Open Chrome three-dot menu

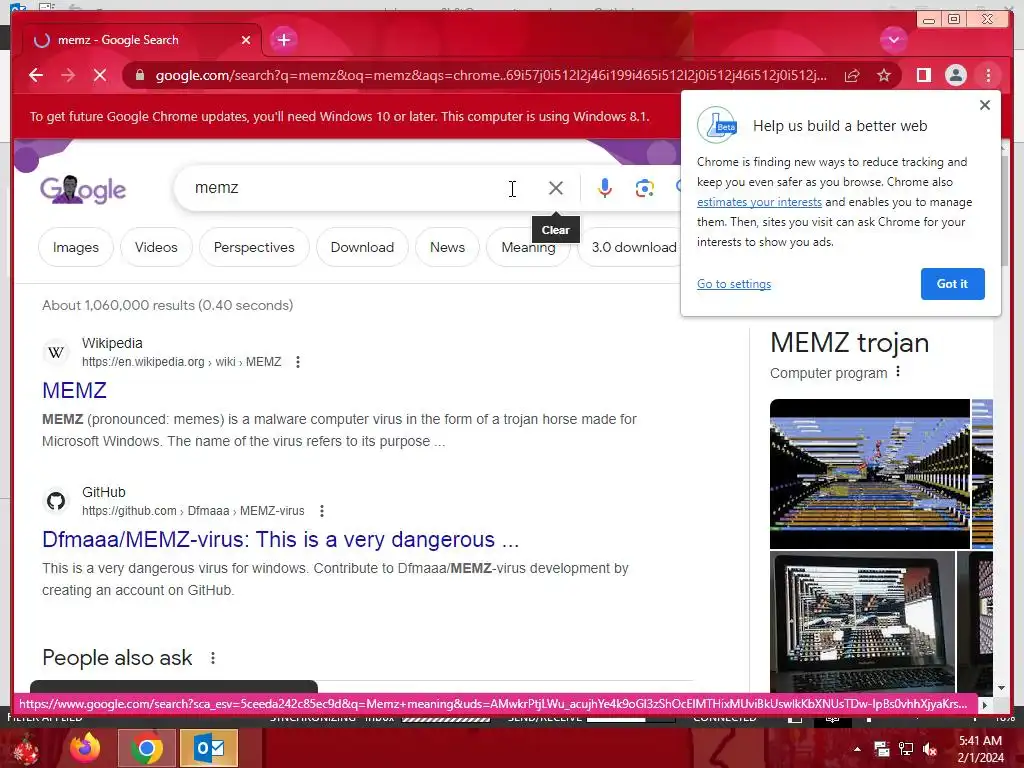(x=988, y=75)
